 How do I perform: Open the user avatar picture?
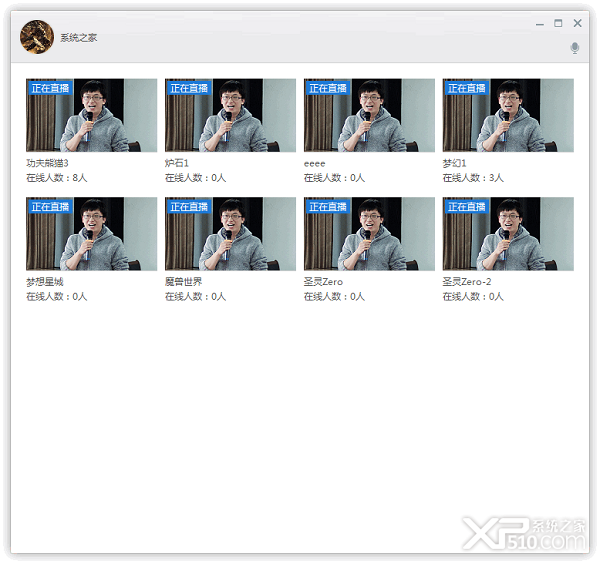click(37, 37)
